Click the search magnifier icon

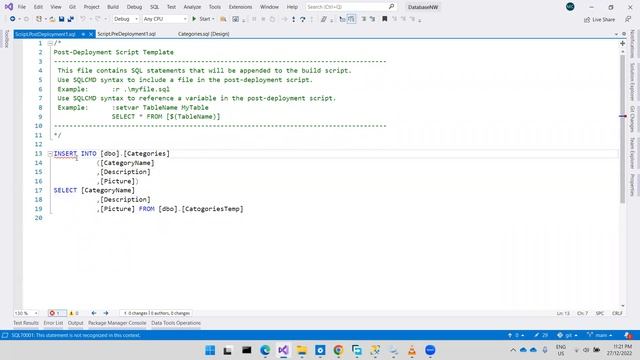(391, 7)
